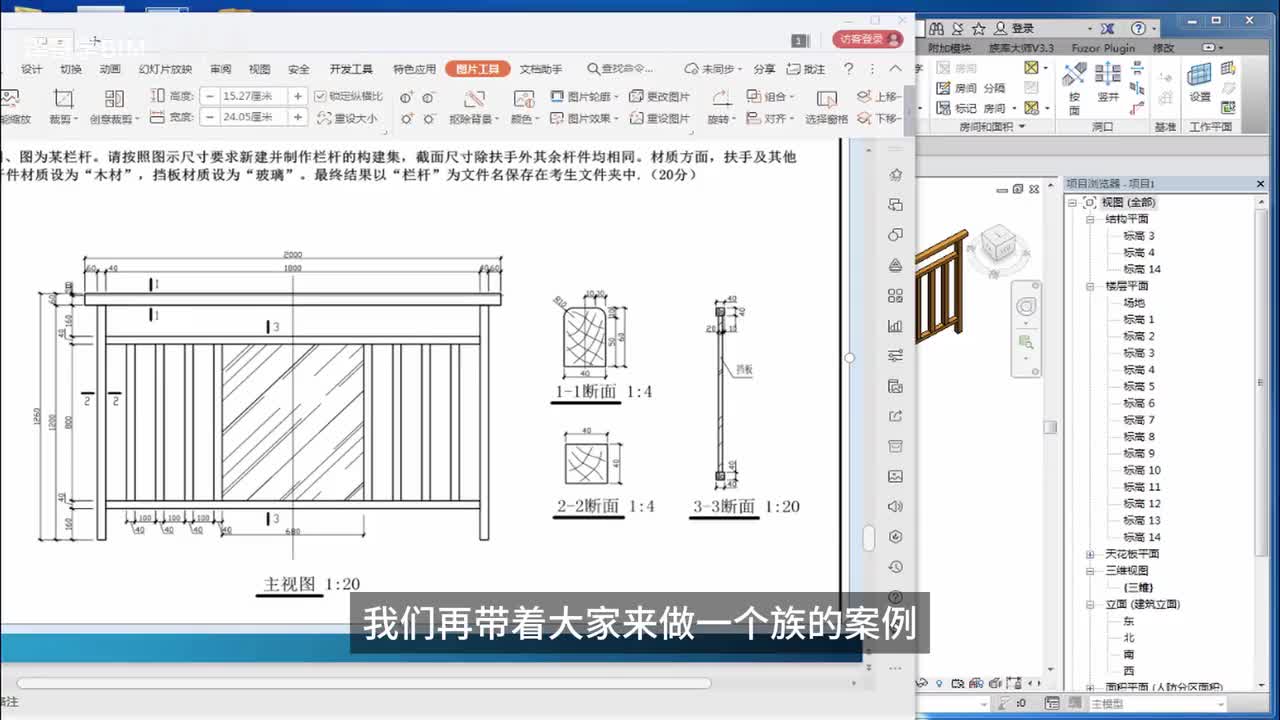
Task: Expand the Revit room and area (房间和面积) panel
Action: click(x=992, y=128)
